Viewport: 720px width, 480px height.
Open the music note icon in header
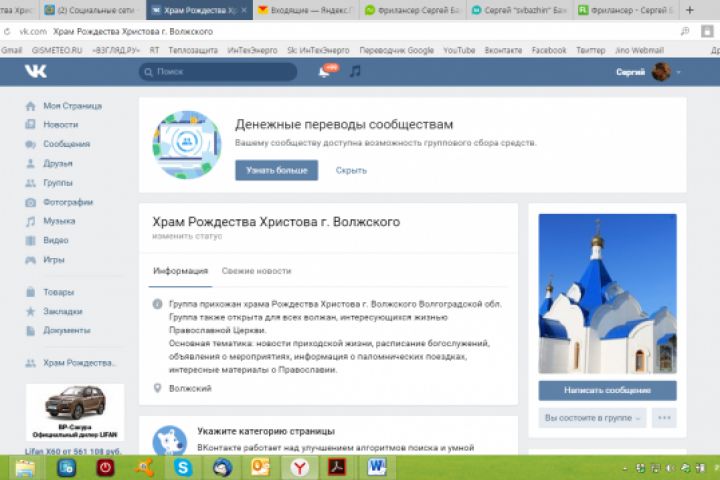coord(355,71)
